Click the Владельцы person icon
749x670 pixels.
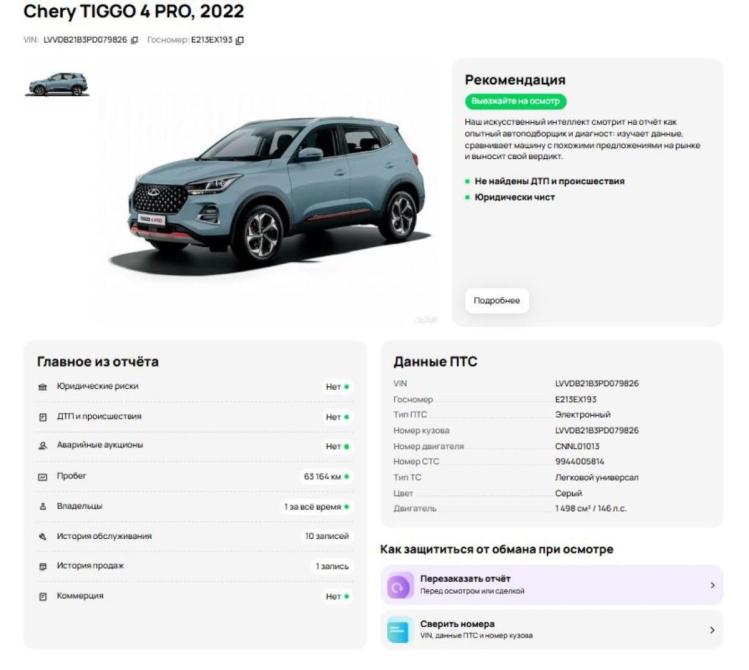coord(43,507)
